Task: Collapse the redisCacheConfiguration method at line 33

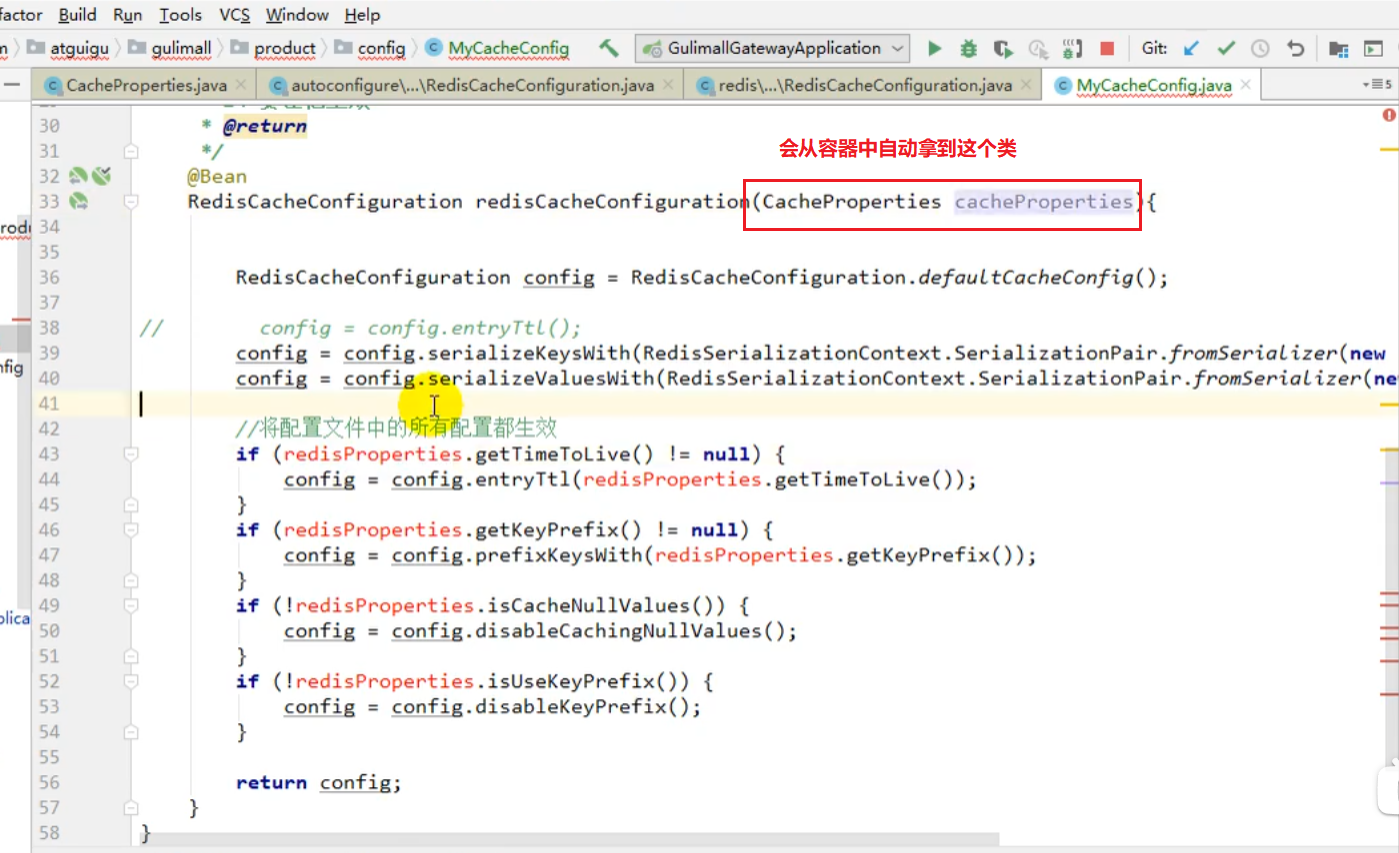Action: click(x=131, y=202)
